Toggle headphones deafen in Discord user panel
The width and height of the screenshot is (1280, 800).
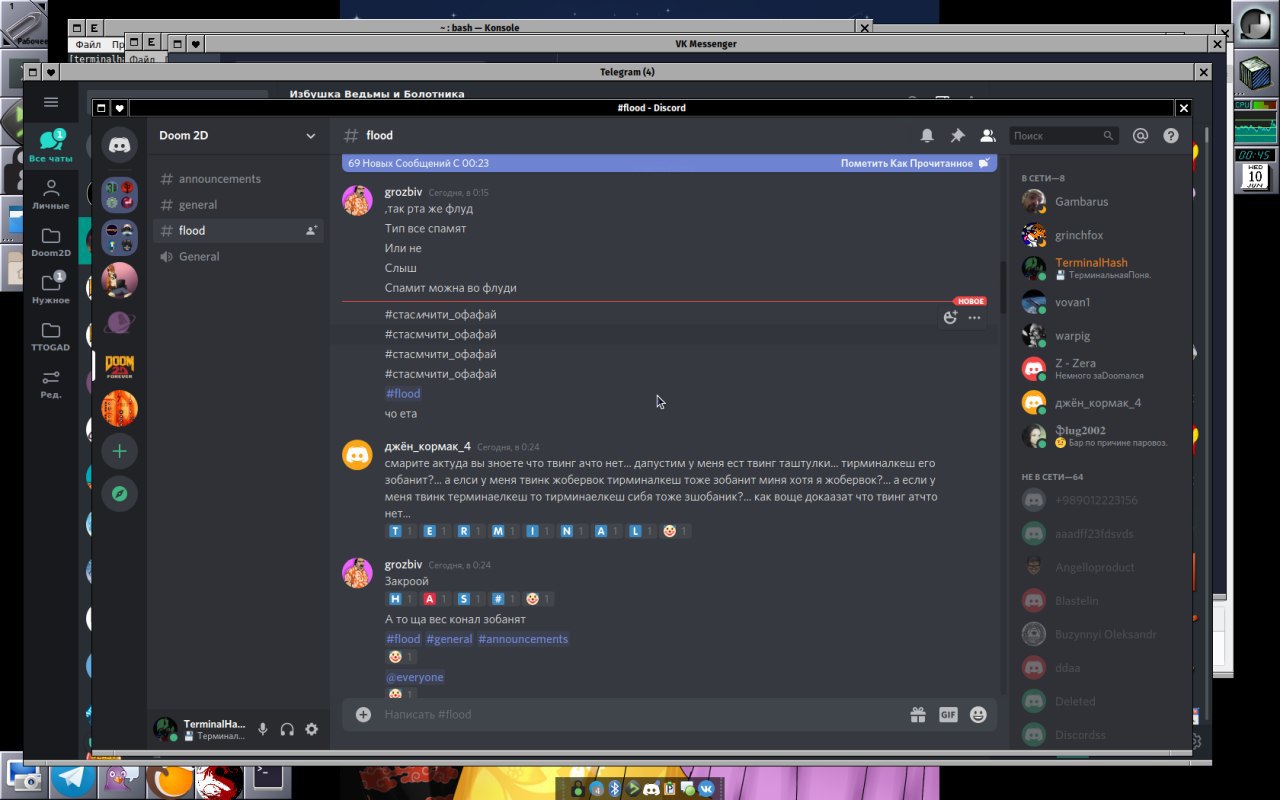(287, 729)
